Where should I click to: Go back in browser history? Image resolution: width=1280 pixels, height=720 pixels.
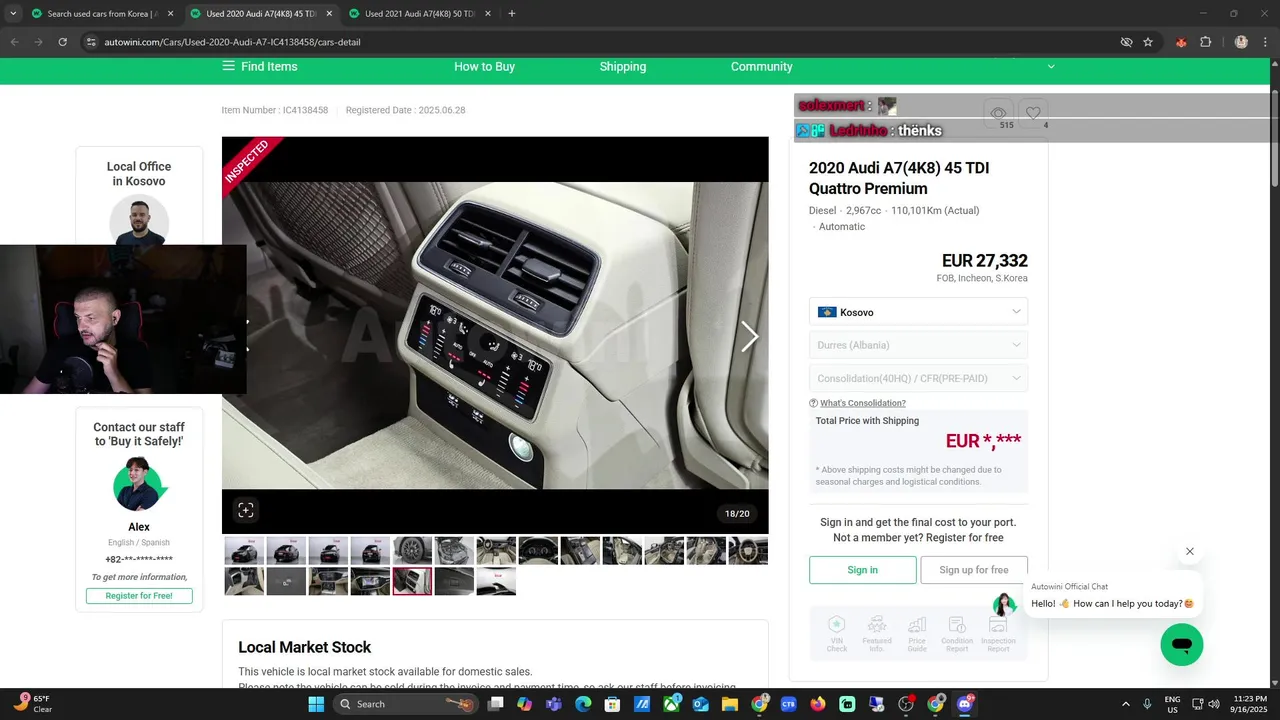point(14,42)
